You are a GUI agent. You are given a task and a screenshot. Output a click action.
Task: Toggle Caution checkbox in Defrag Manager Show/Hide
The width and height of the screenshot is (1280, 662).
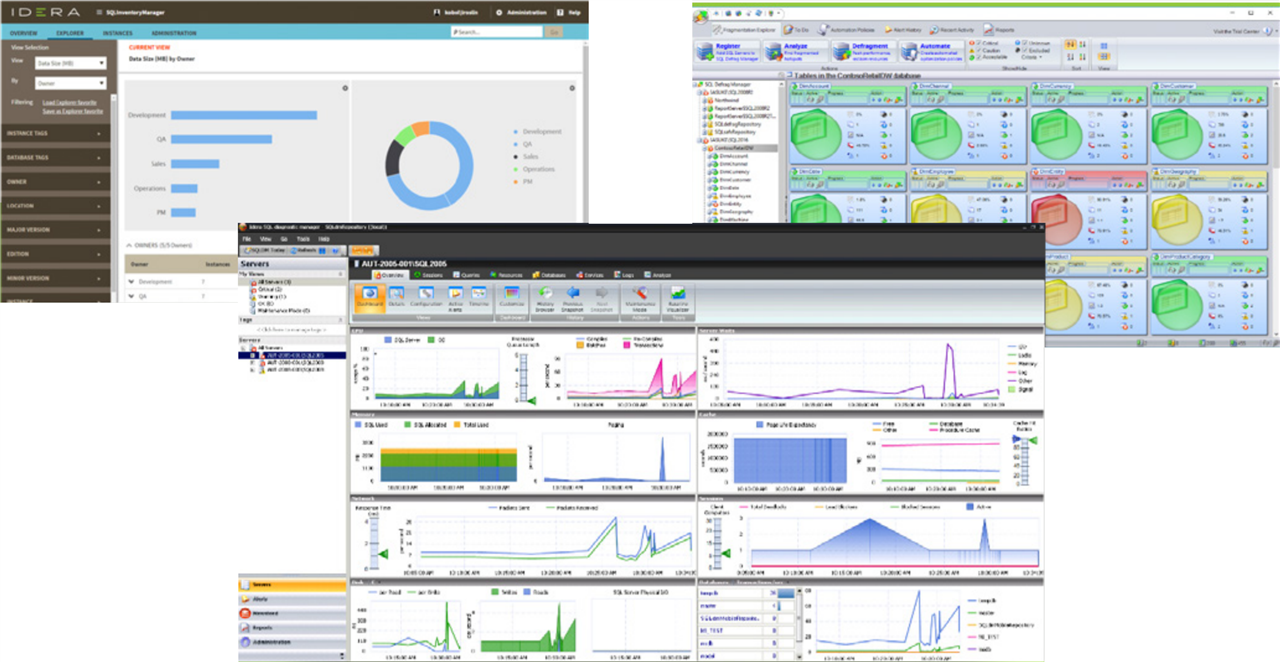pos(978,51)
